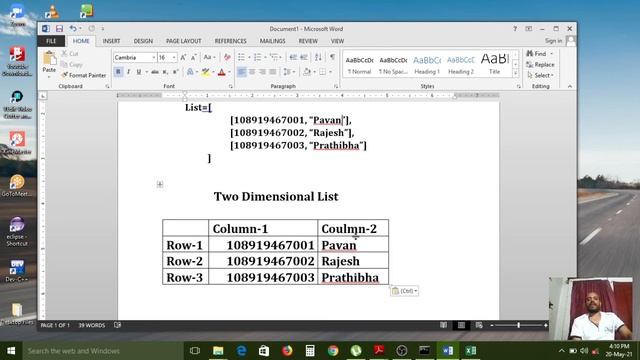Viewport: 640px width, 360px height.
Task: Save the document from the Quick Access toolbar
Action: coord(59,29)
